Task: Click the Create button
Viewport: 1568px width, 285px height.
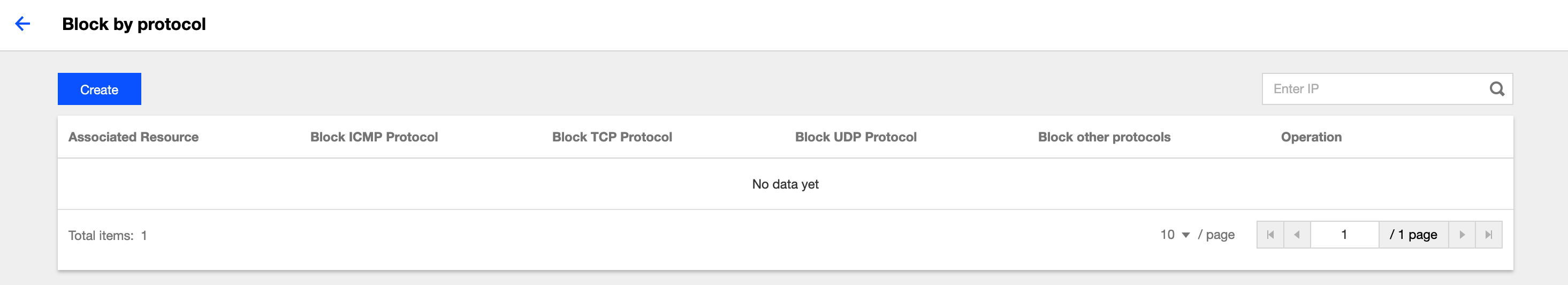Action: [99, 89]
